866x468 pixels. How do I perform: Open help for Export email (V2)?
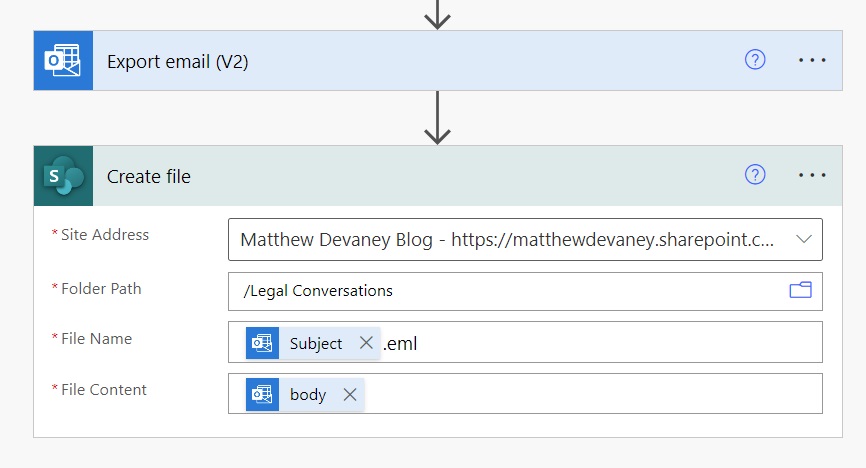[755, 60]
